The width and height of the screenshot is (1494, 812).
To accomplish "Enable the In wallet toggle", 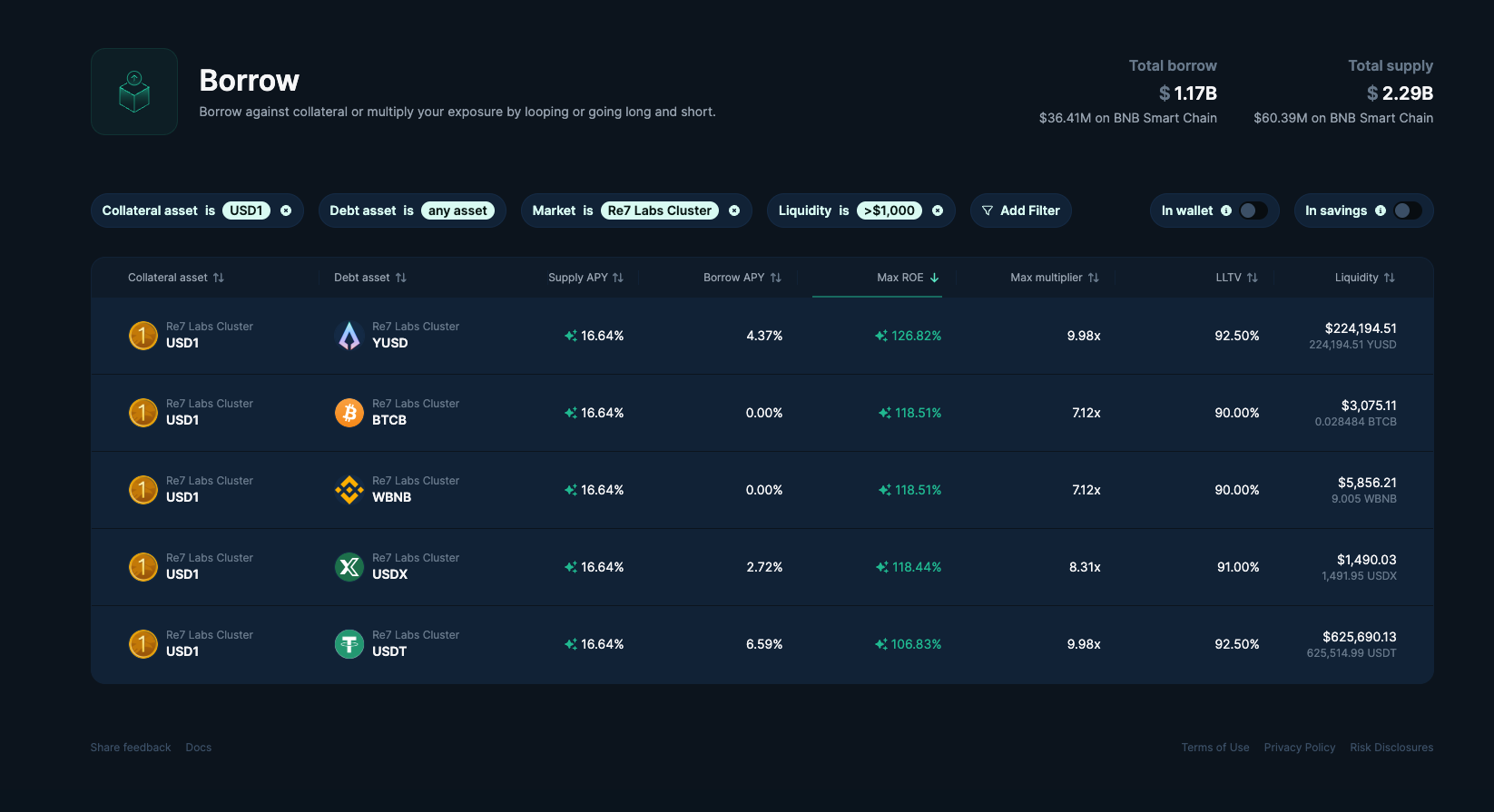I will (x=1253, y=210).
